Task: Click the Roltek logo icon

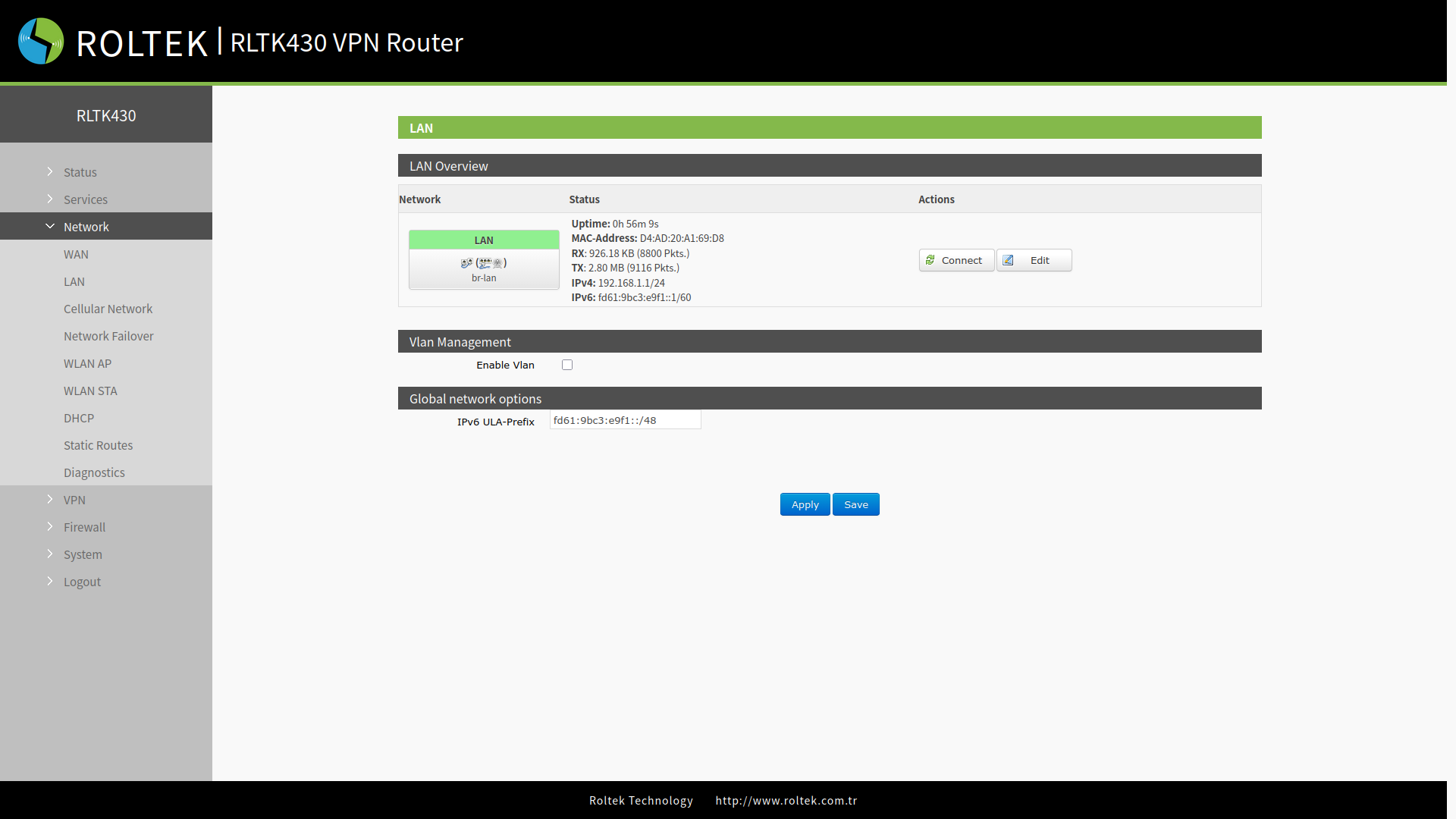Action: (41, 41)
